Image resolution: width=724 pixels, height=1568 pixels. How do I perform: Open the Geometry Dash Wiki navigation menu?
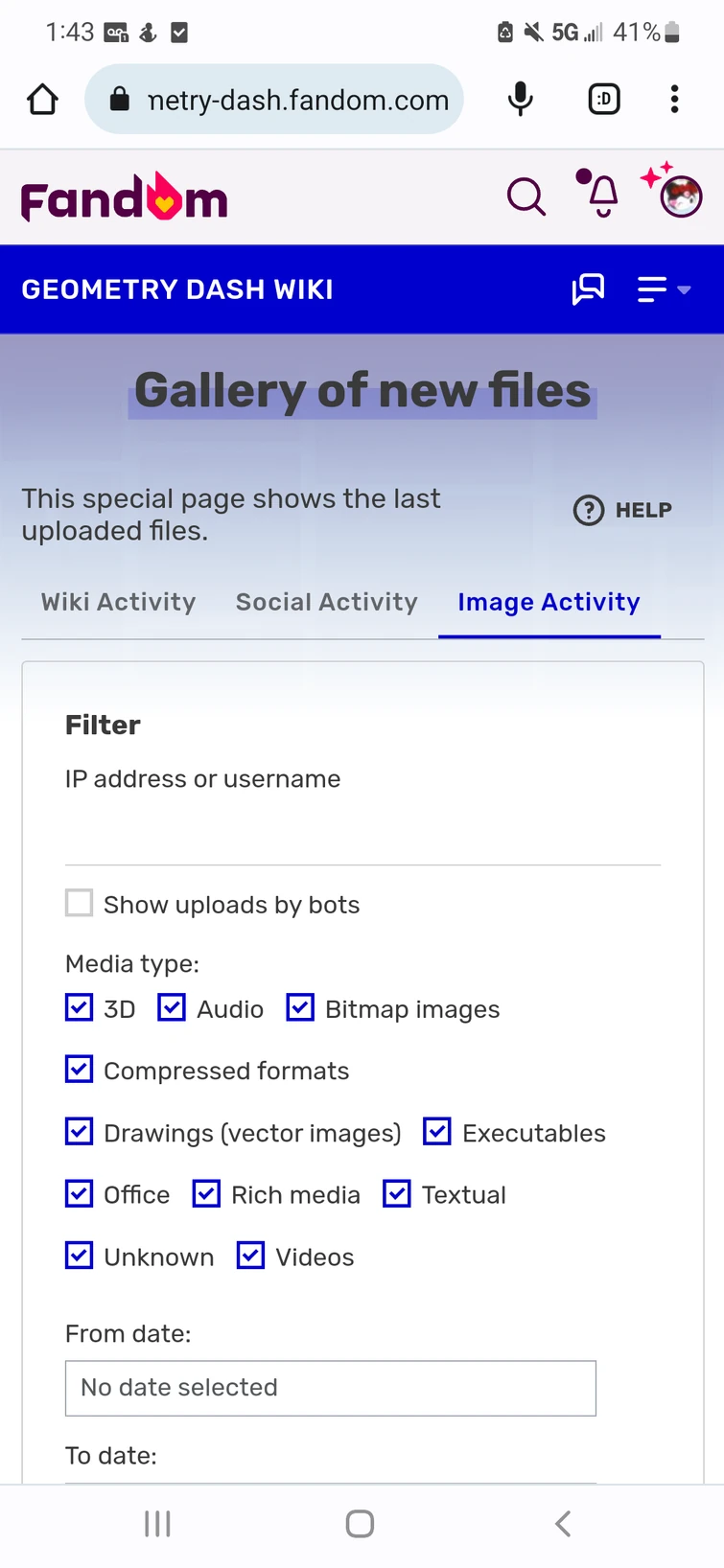pos(650,288)
